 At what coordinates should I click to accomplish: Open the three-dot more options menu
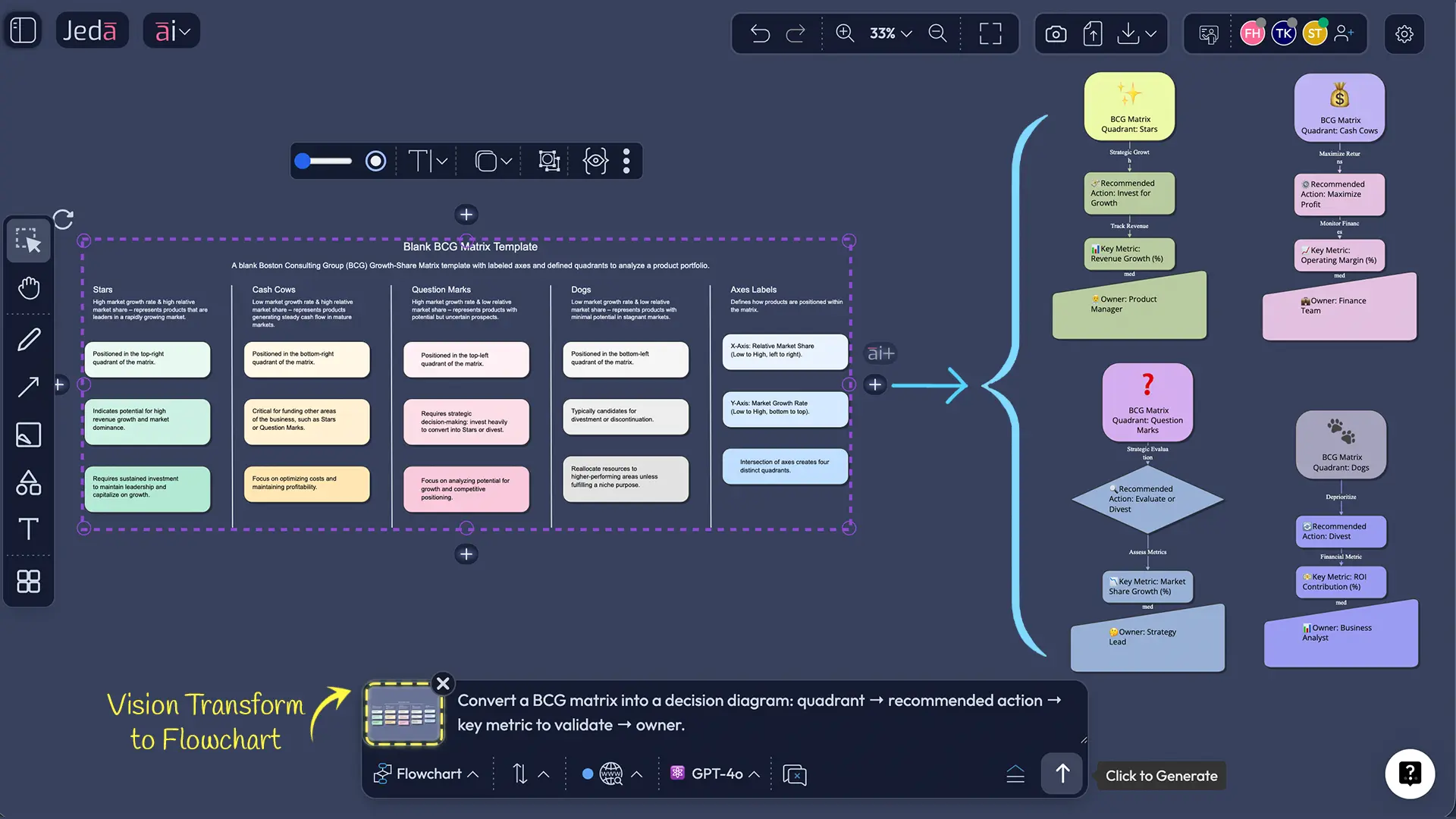click(x=626, y=161)
